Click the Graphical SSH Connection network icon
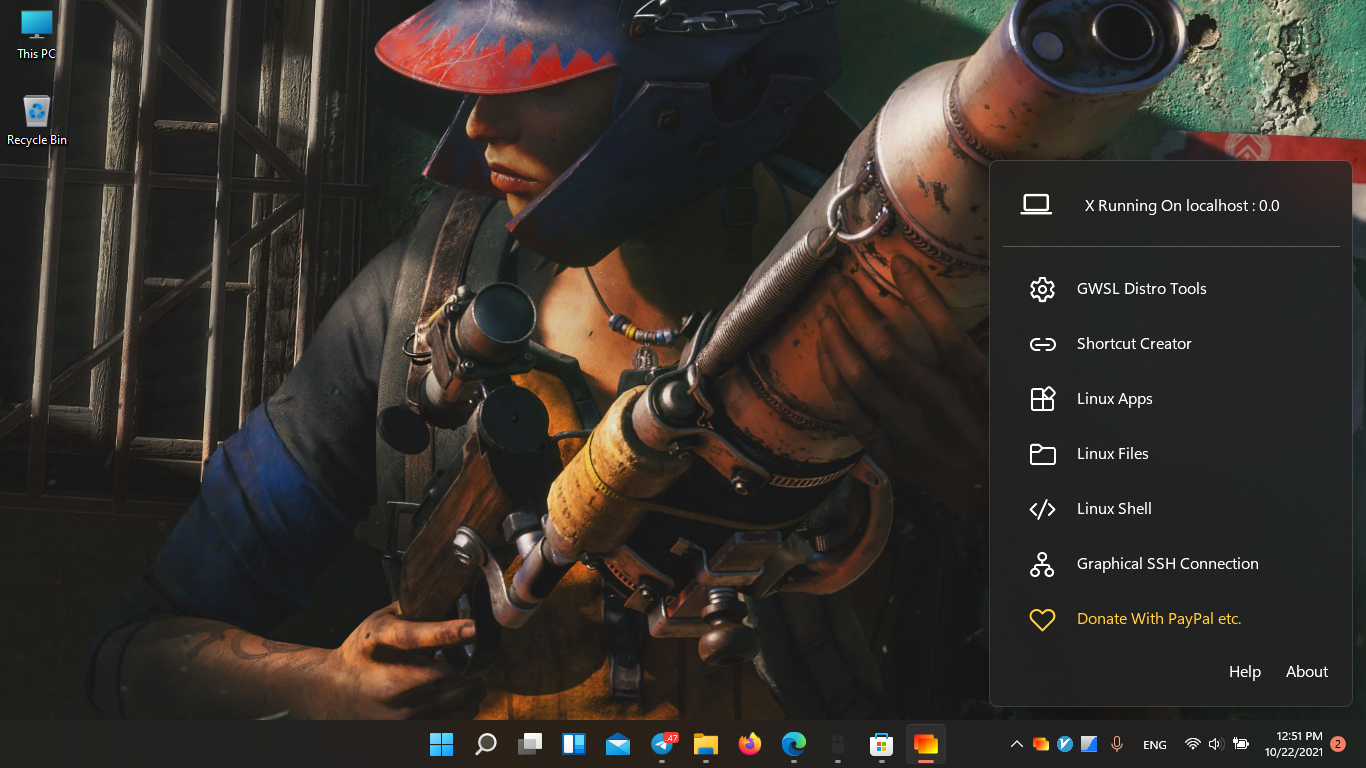The width and height of the screenshot is (1366, 768). 1042,564
